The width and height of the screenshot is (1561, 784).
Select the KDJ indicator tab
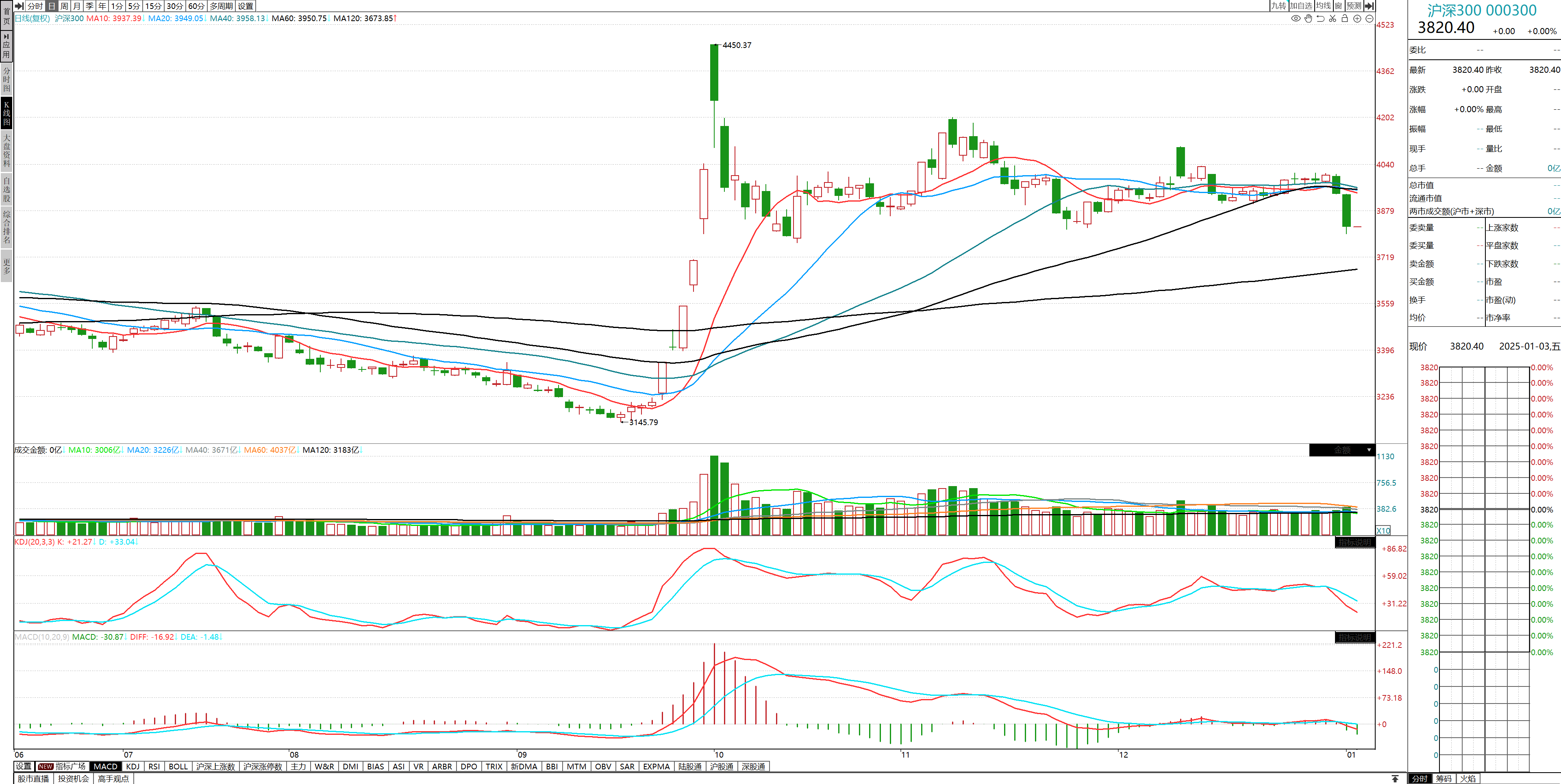[x=133, y=767]
